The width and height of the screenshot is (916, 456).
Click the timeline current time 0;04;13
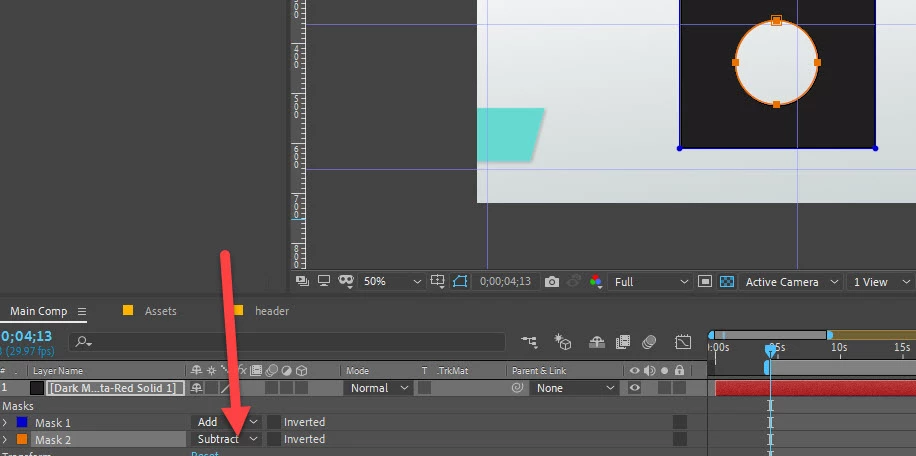[26, 336]
